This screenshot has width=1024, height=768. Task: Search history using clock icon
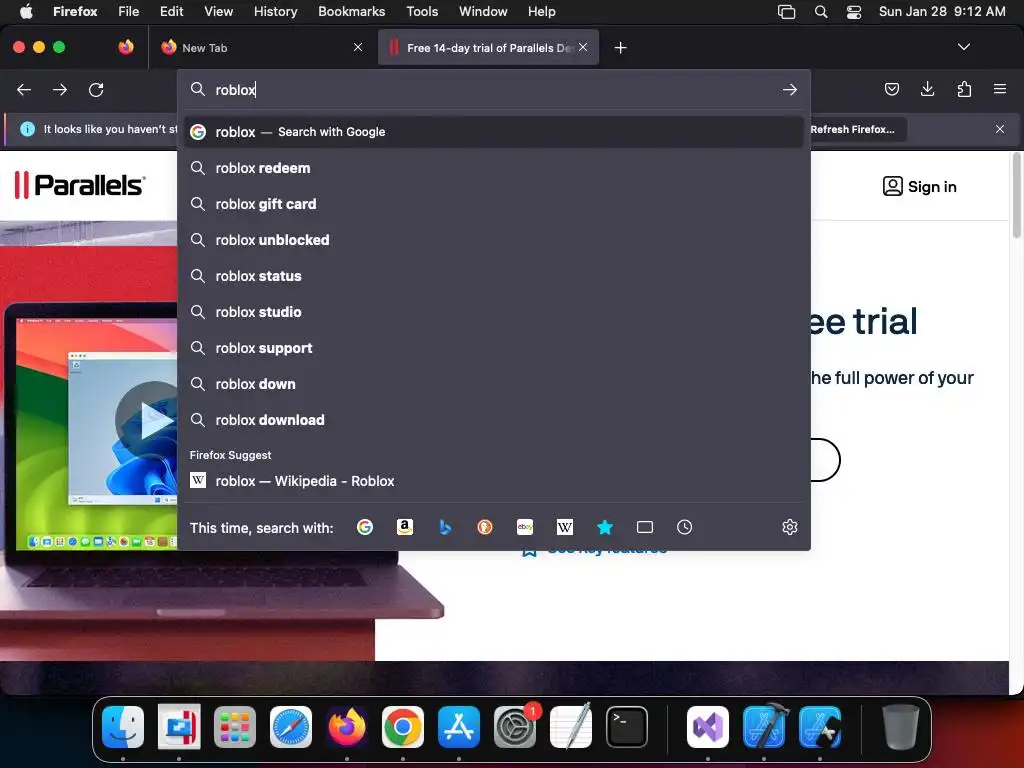click(x=684, y=527)
